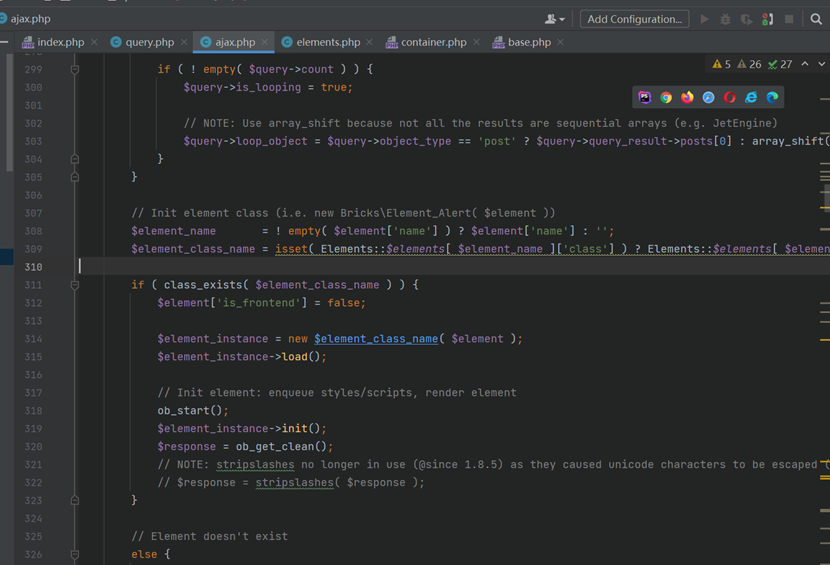Click line number 318 in gutter
Image resolution: width=830 pixels, height=565 pixels.
point(33,411)
